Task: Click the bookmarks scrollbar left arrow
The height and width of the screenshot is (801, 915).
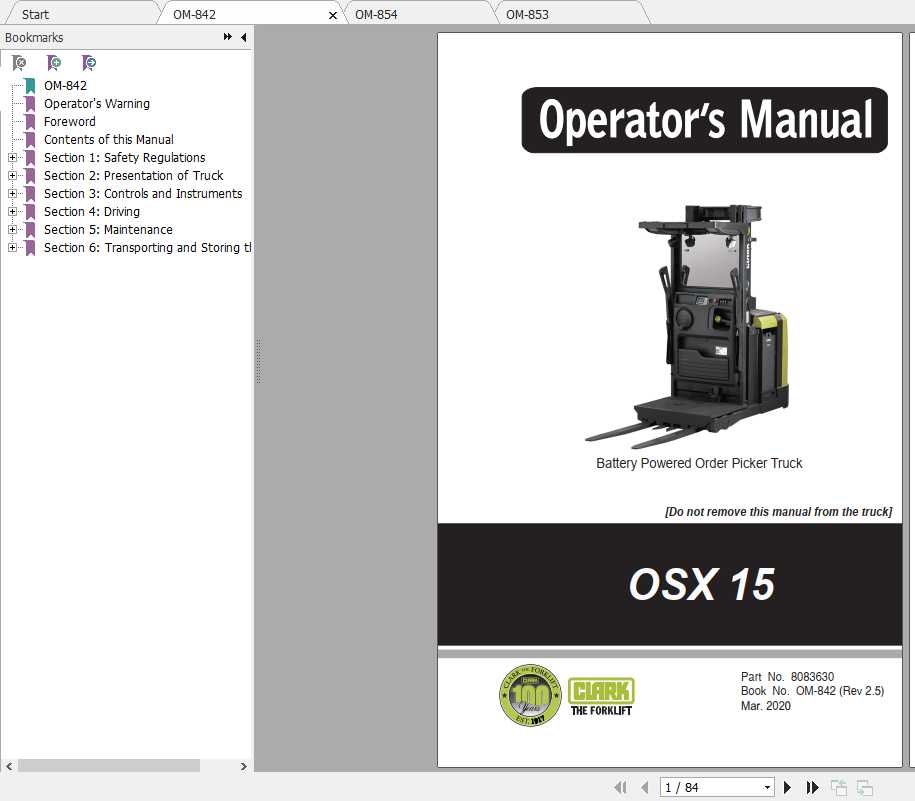Action: click(x=9, y=767)
